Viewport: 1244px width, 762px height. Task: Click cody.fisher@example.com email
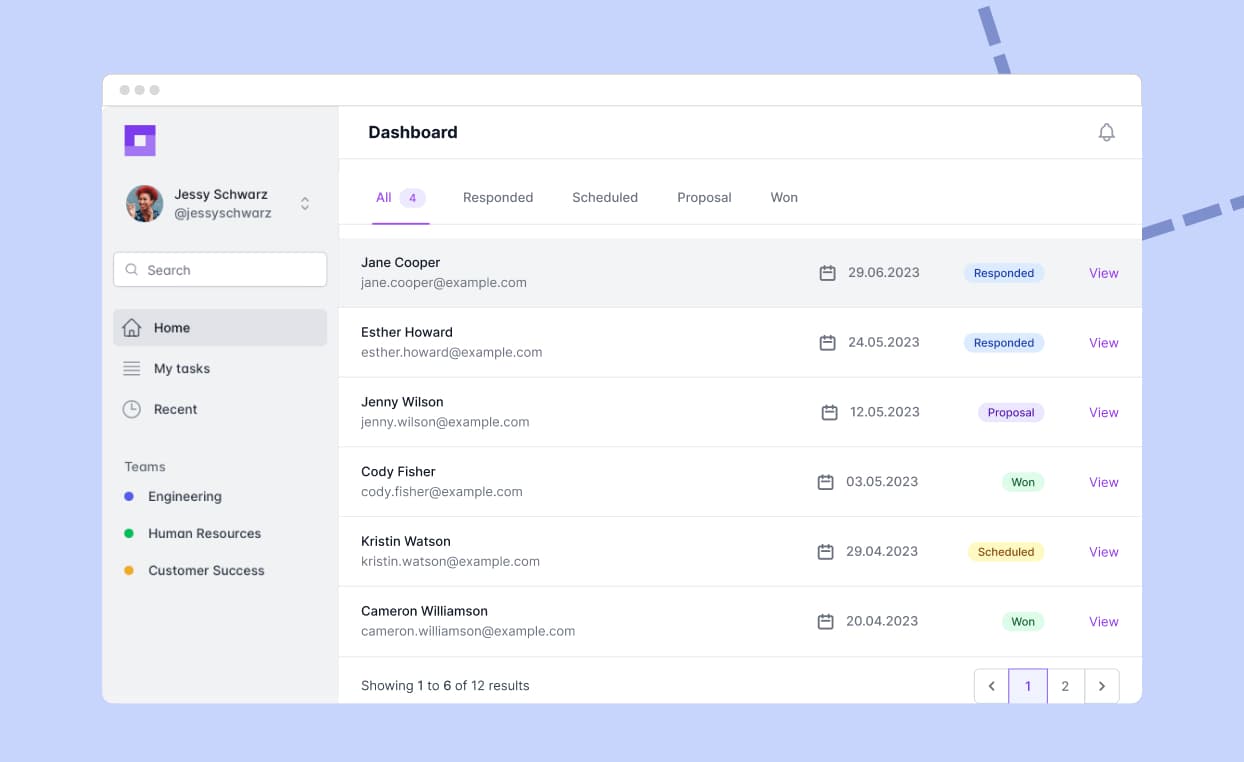442,491
